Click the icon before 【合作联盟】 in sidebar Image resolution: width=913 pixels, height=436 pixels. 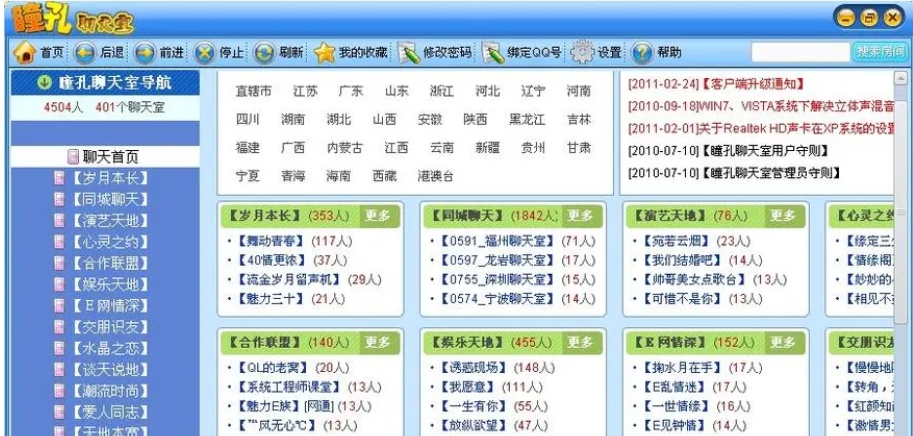[59, 263]
